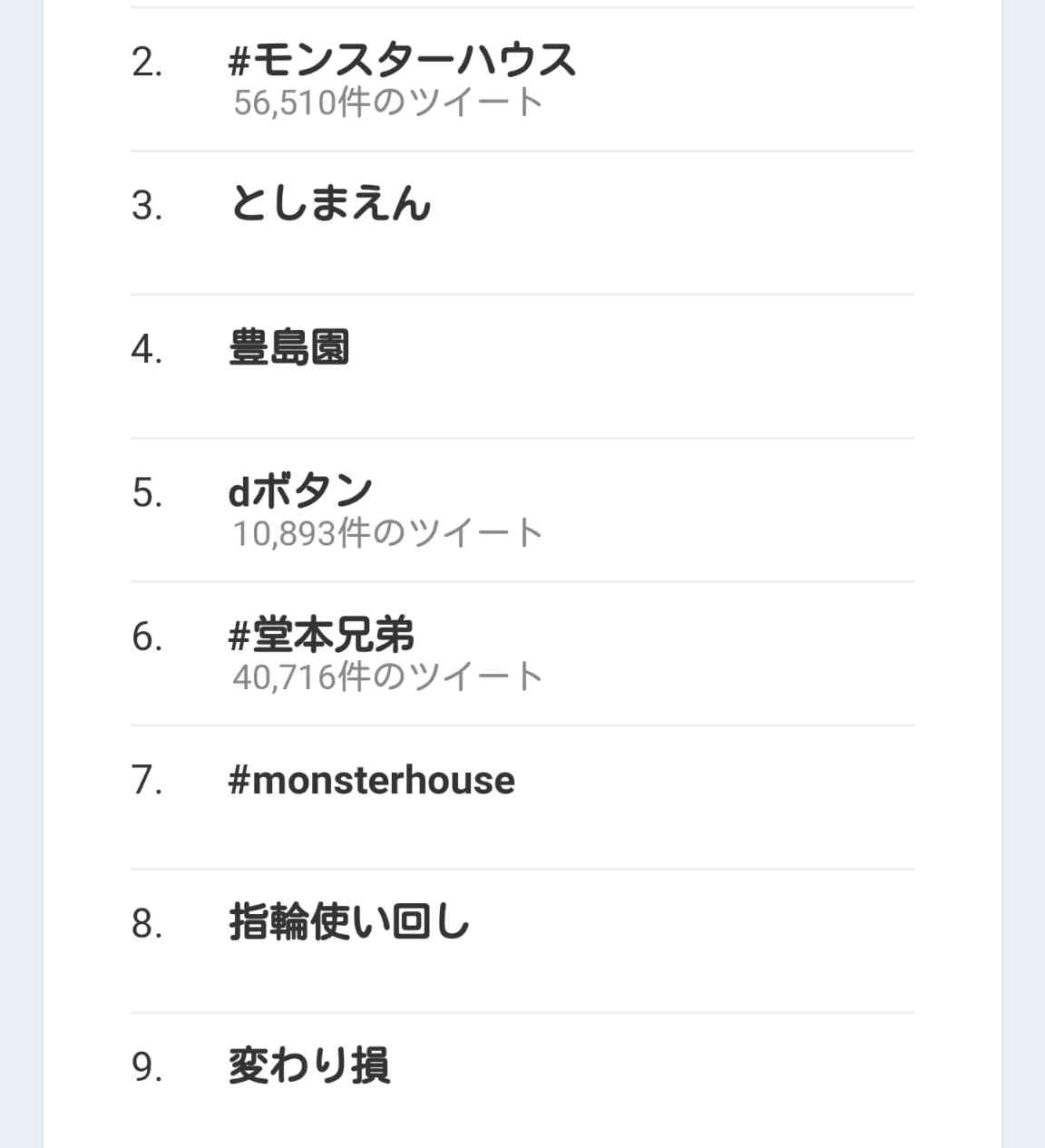Screen dimensions: 1045x1148
Task: Open the #monsterhouse hashtag
Action: pyautogui.click(x=372, y=780)
